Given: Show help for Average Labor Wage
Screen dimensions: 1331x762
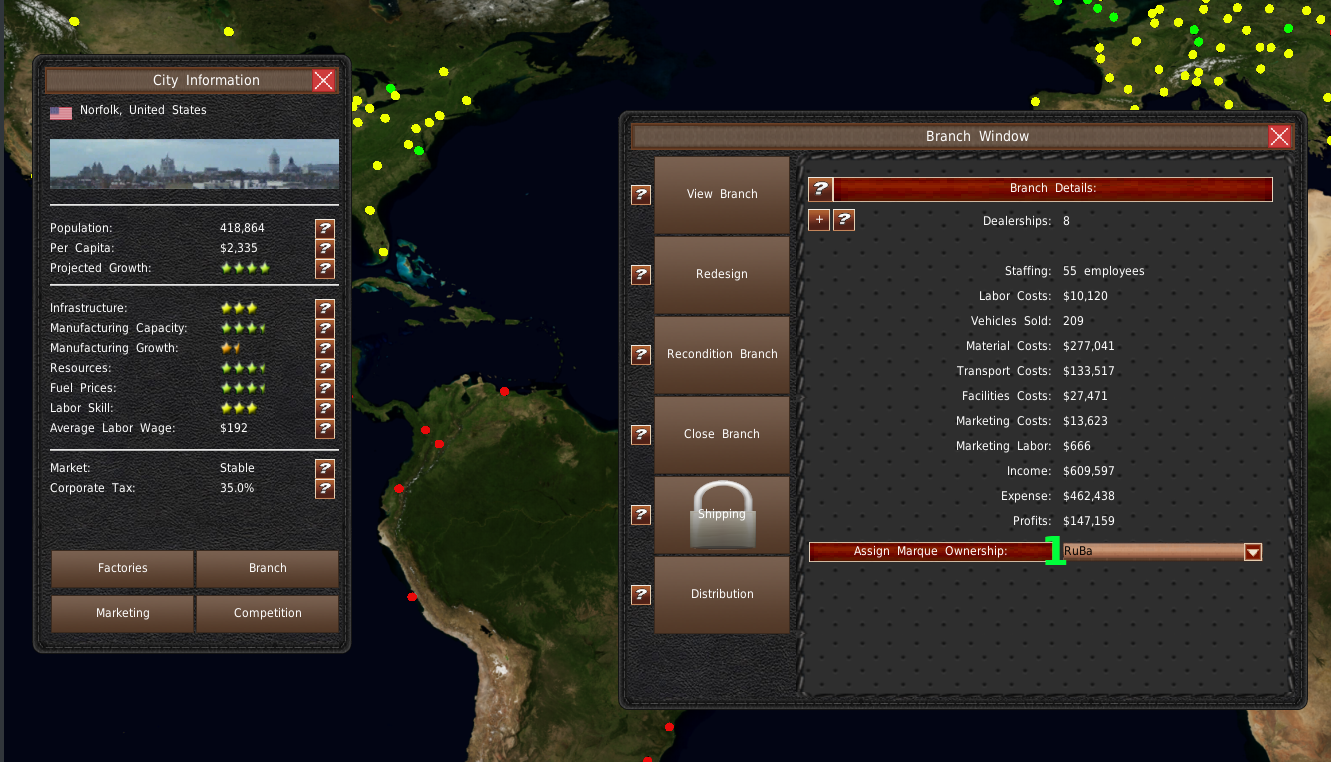Looking at the screenshot, I should point(324,429).
